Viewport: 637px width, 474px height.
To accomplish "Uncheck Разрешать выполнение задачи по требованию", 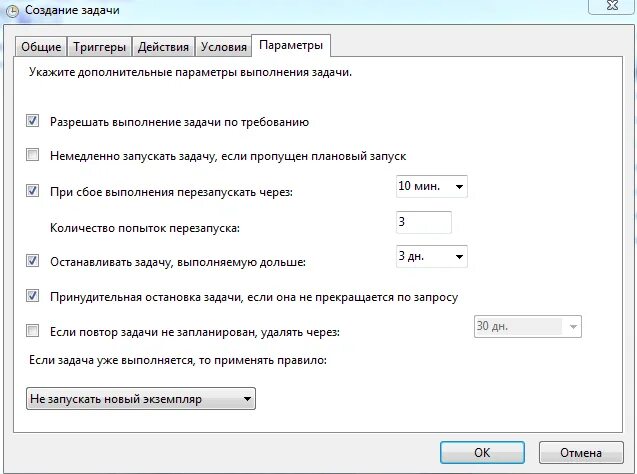I will point(32,121).
